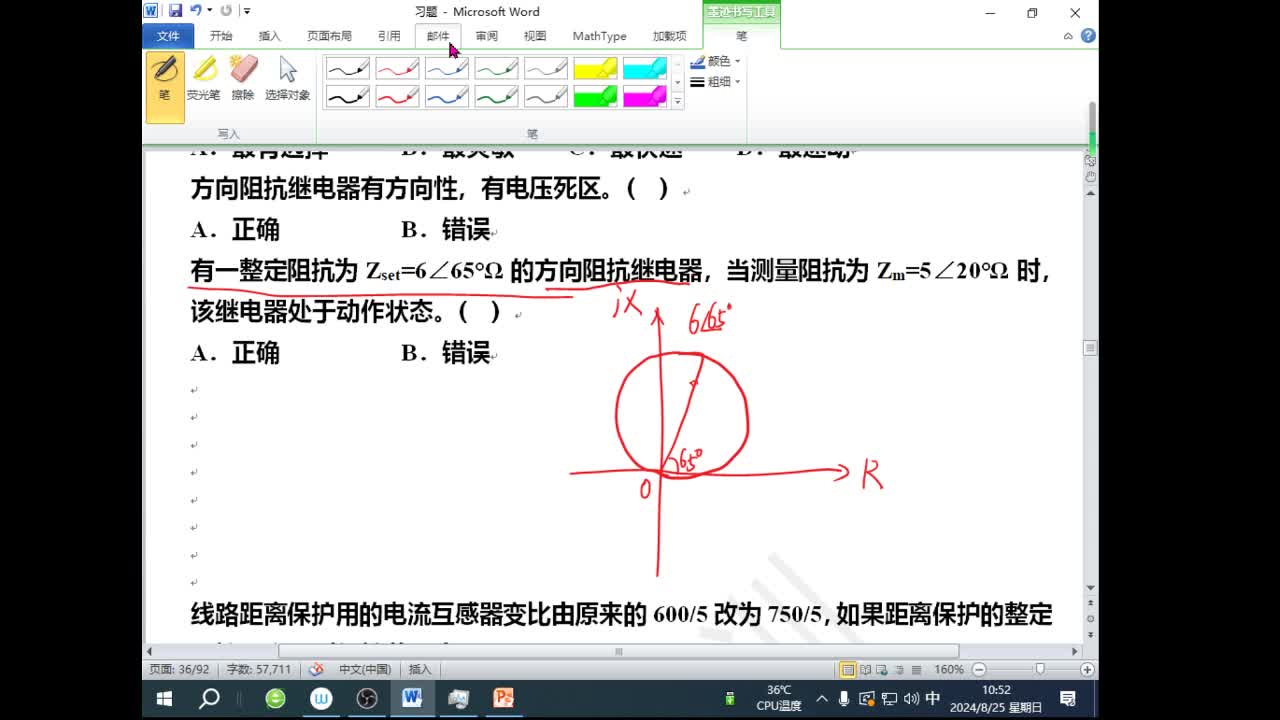Image resolution: width=1280 pixels, height=720 pixels.
Task: Pick the thick red pen style
Action: coord(397,96)
